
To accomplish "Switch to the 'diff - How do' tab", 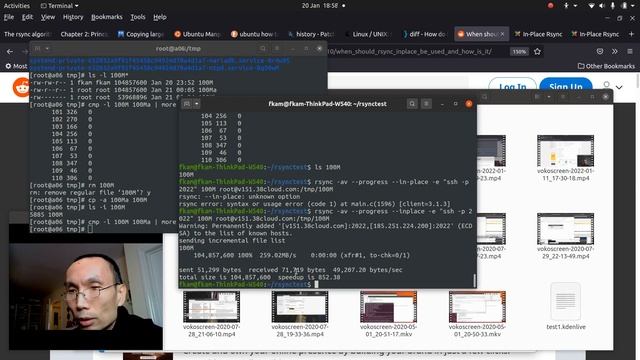I will pyautogui.click(x=424, y=34).
